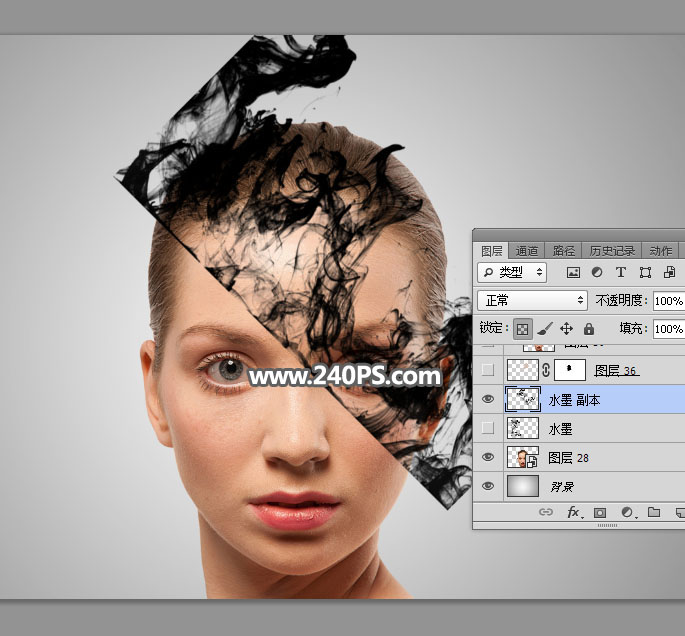Select 图层 28 smart object thumbnail
This screenshot has height=636, width=685.
click(x=523, y=457)
